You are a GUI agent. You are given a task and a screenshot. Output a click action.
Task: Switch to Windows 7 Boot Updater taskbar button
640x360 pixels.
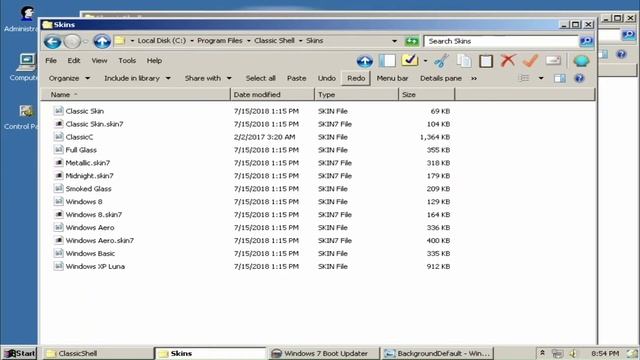(x=323, y=353)
